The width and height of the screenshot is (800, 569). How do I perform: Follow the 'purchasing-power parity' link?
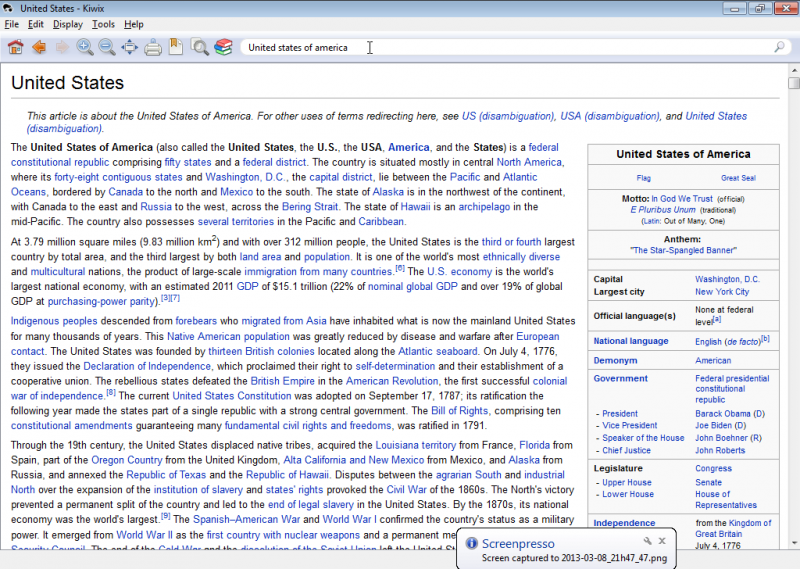[x=101, y=301]
